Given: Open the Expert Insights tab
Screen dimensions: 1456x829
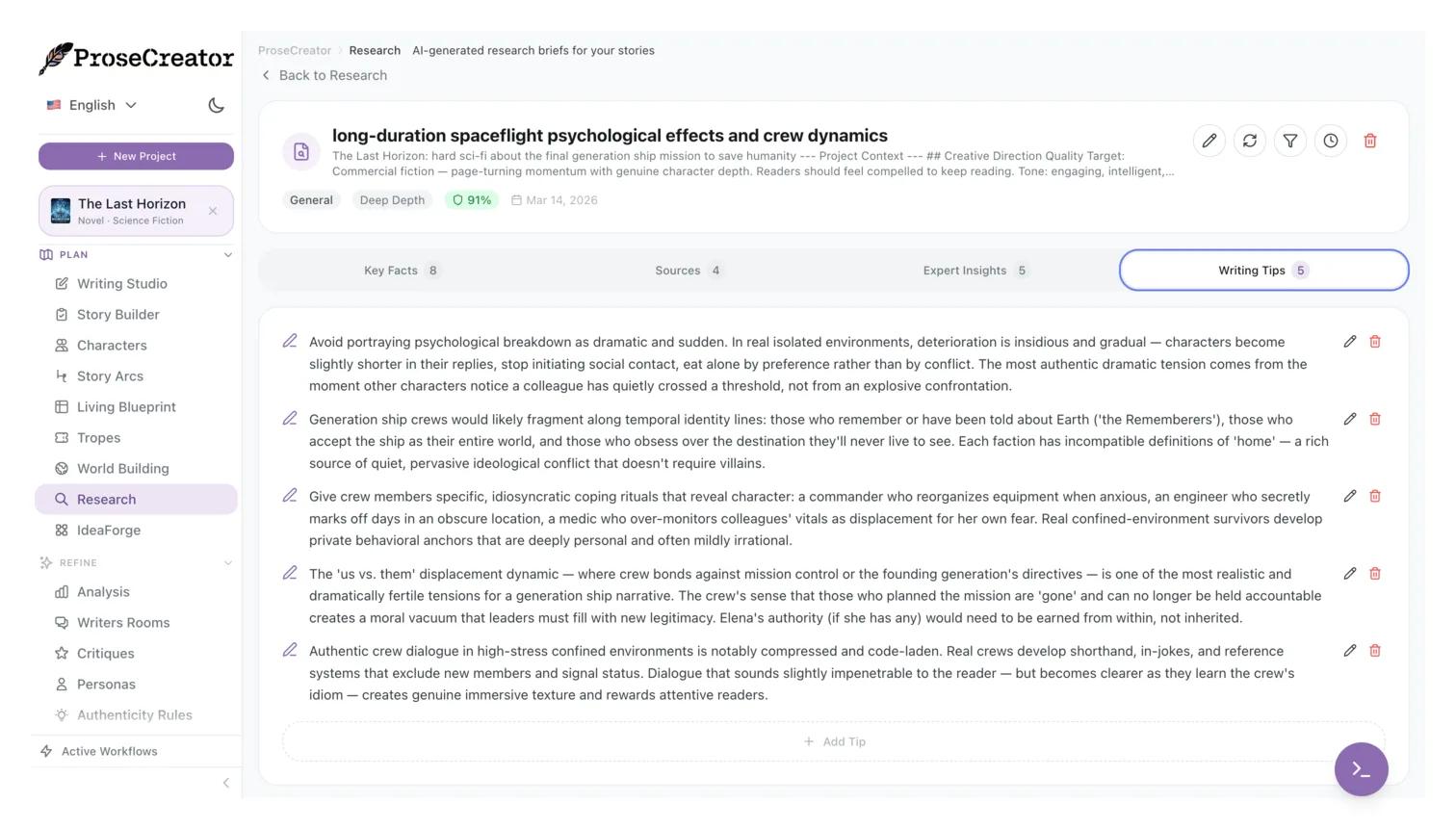Looking at the screenshot, I should click(974, 271).
